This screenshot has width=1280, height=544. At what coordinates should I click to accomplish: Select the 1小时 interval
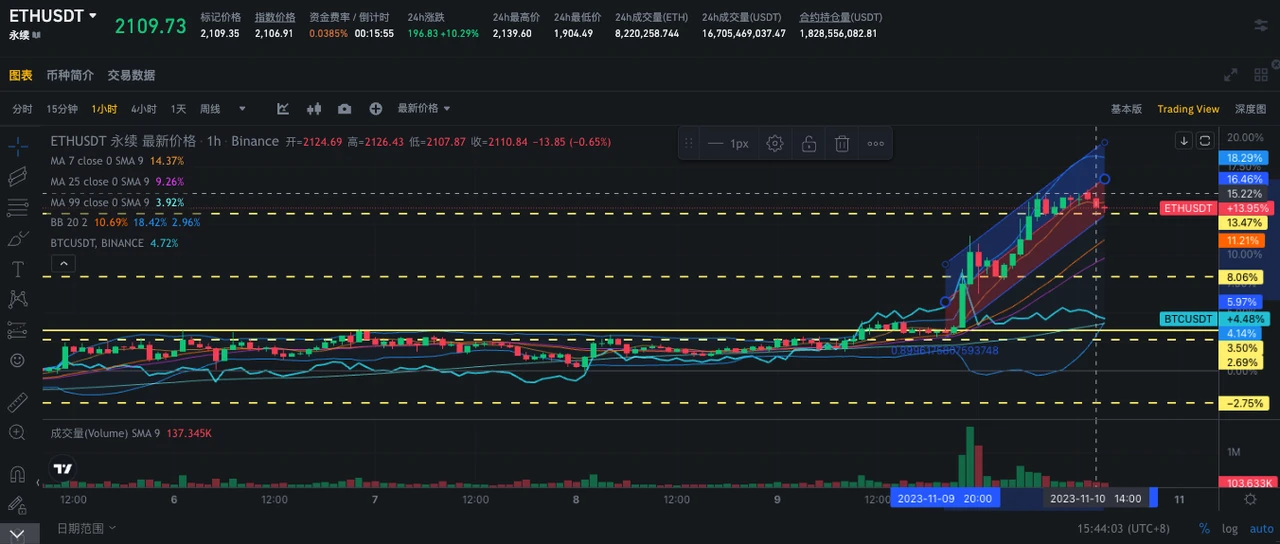pos(104,109)
